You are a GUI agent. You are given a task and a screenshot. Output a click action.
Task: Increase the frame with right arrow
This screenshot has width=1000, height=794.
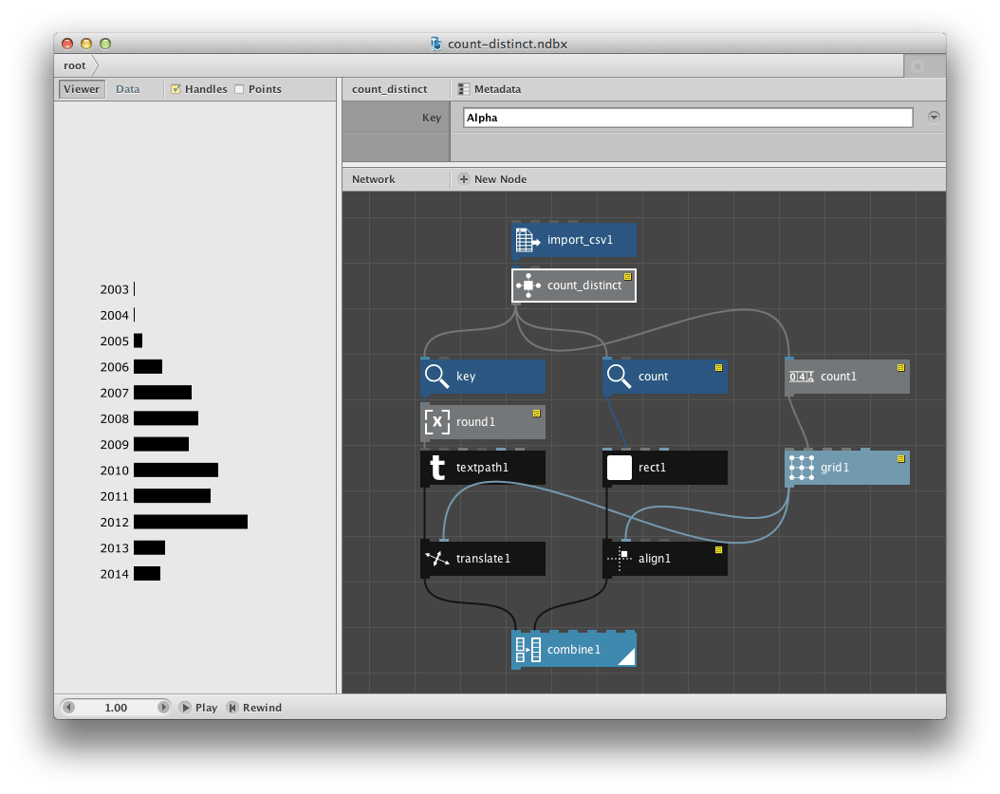[x=163, y=707]
